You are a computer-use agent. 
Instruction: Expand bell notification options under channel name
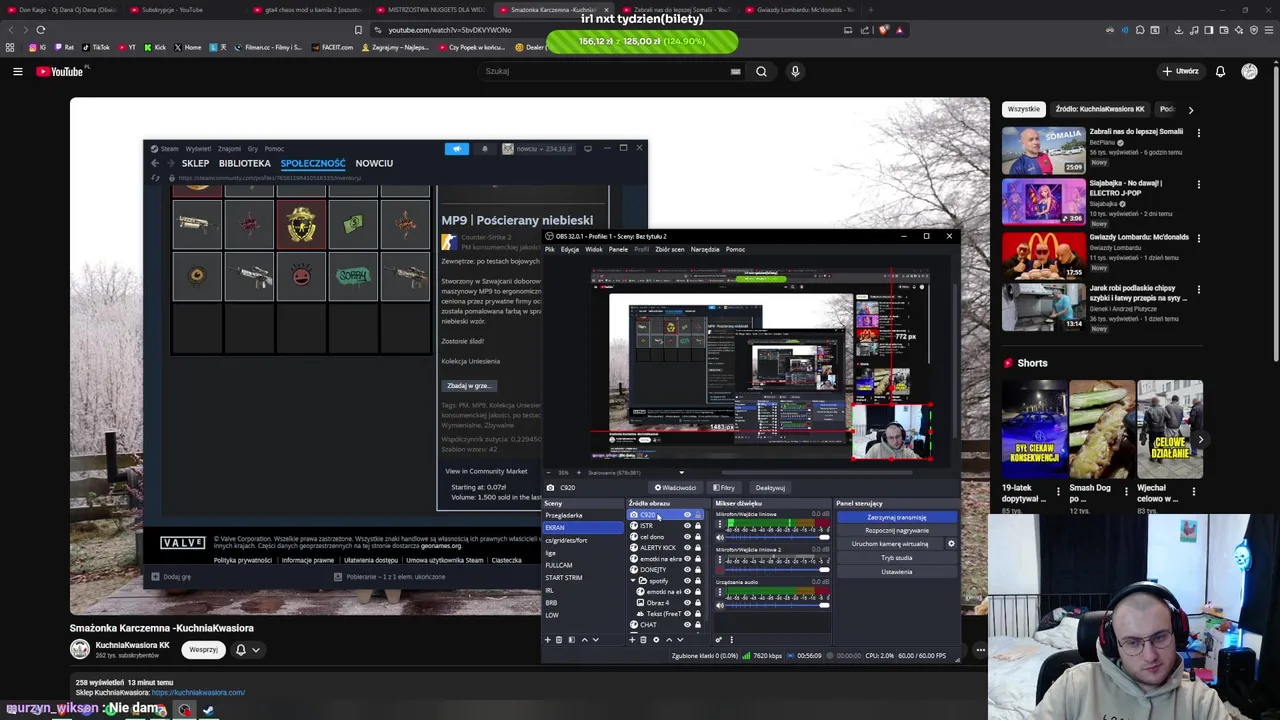pos(256,650)
